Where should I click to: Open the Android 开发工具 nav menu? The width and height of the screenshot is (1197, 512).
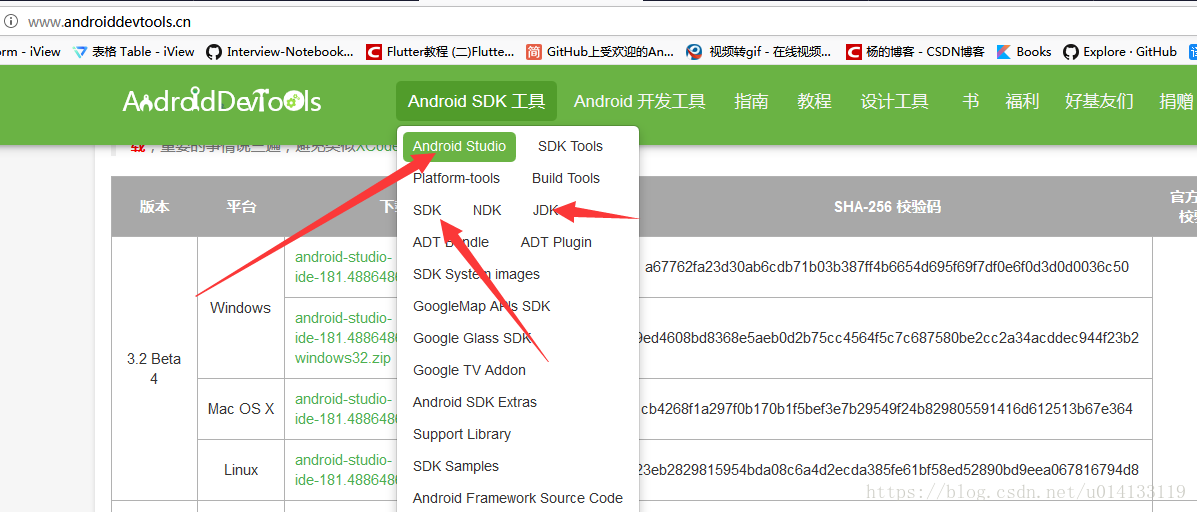640,101
